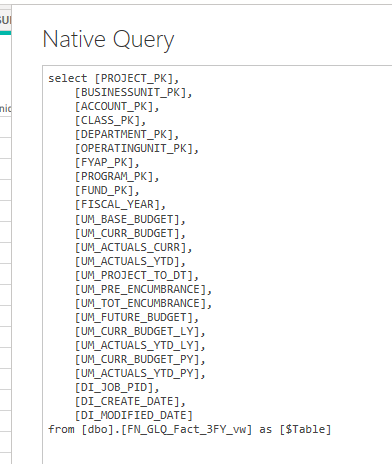Place cursor on the select [PROJECT_PK] line

pyautogui.click(x=114, y=79)
